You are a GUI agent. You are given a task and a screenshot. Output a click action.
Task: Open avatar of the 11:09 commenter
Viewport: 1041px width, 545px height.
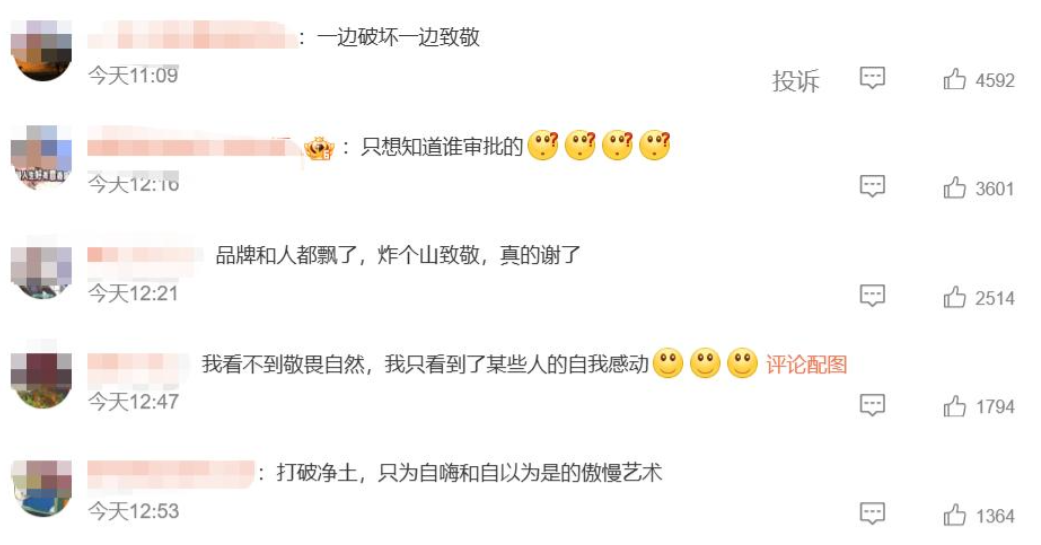tap(41, 50)
